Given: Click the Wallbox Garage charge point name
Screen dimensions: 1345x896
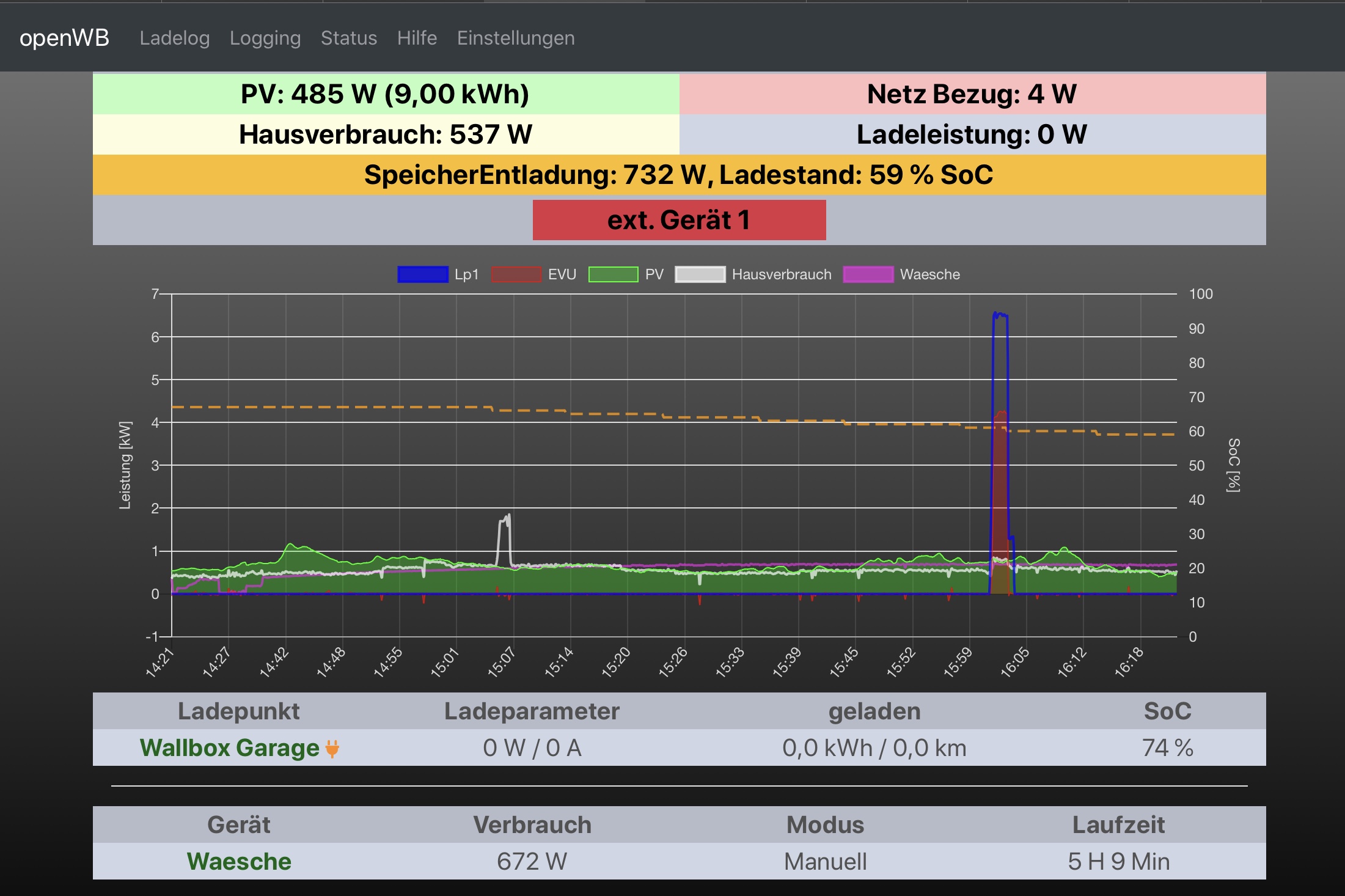Looking at the screenshot, I should tap(229, 748).
